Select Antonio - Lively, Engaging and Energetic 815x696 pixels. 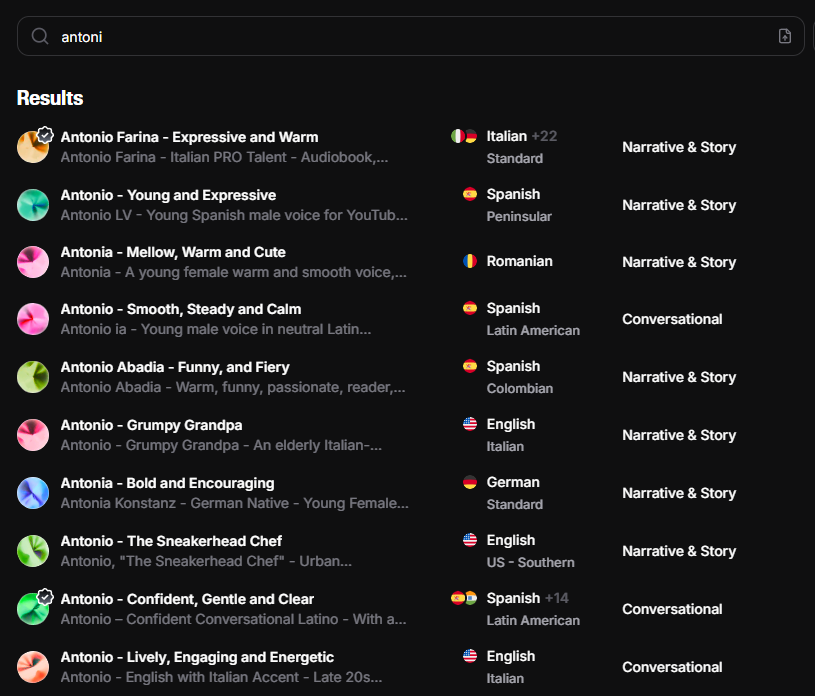pyautogui.click(x=197, y=657)
